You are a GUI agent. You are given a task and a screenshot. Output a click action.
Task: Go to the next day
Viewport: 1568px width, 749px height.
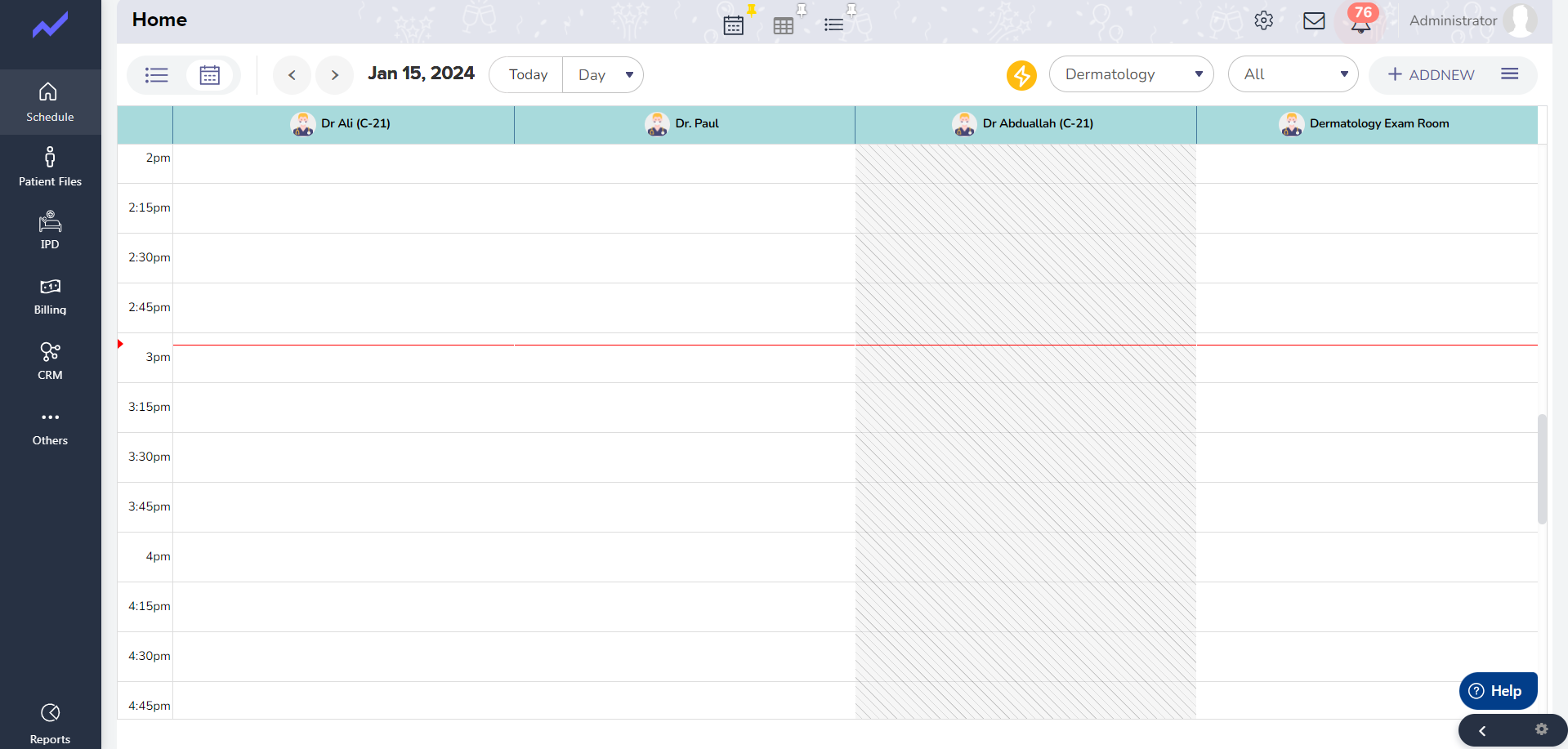[334, 75]
